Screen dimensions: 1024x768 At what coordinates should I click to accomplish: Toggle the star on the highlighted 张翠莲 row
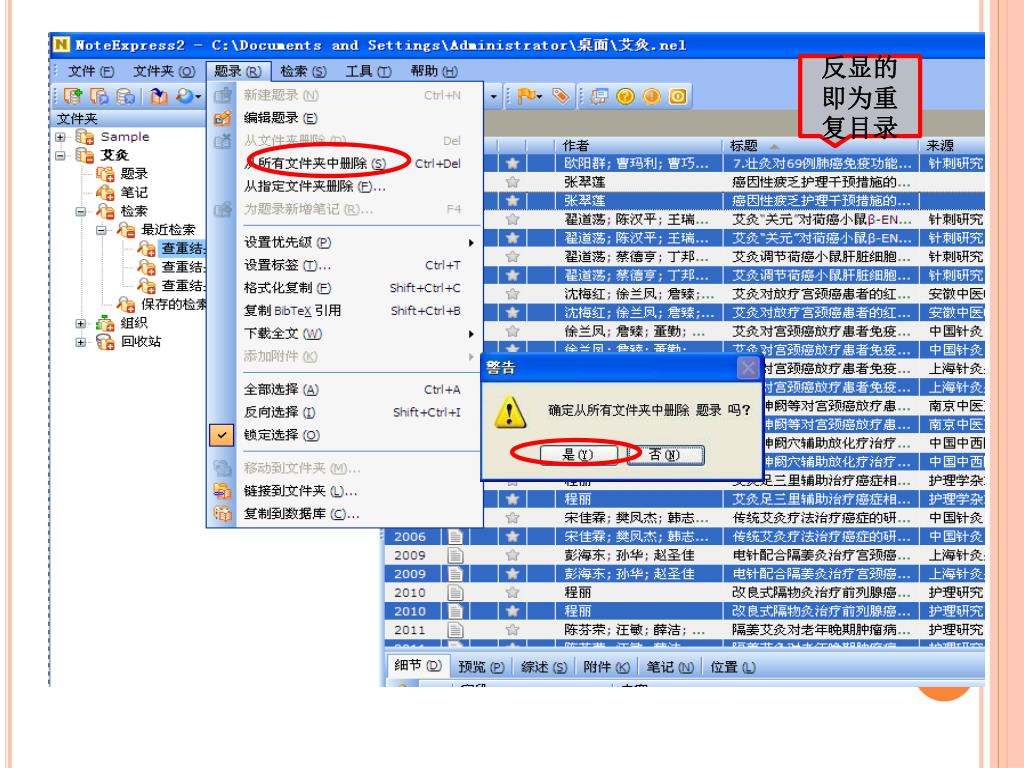pyautogui.click(x=513, y=200)
